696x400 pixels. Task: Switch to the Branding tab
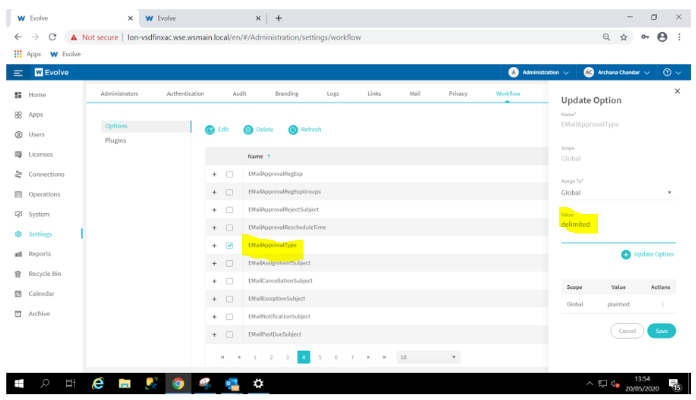[x=287, y=93]
